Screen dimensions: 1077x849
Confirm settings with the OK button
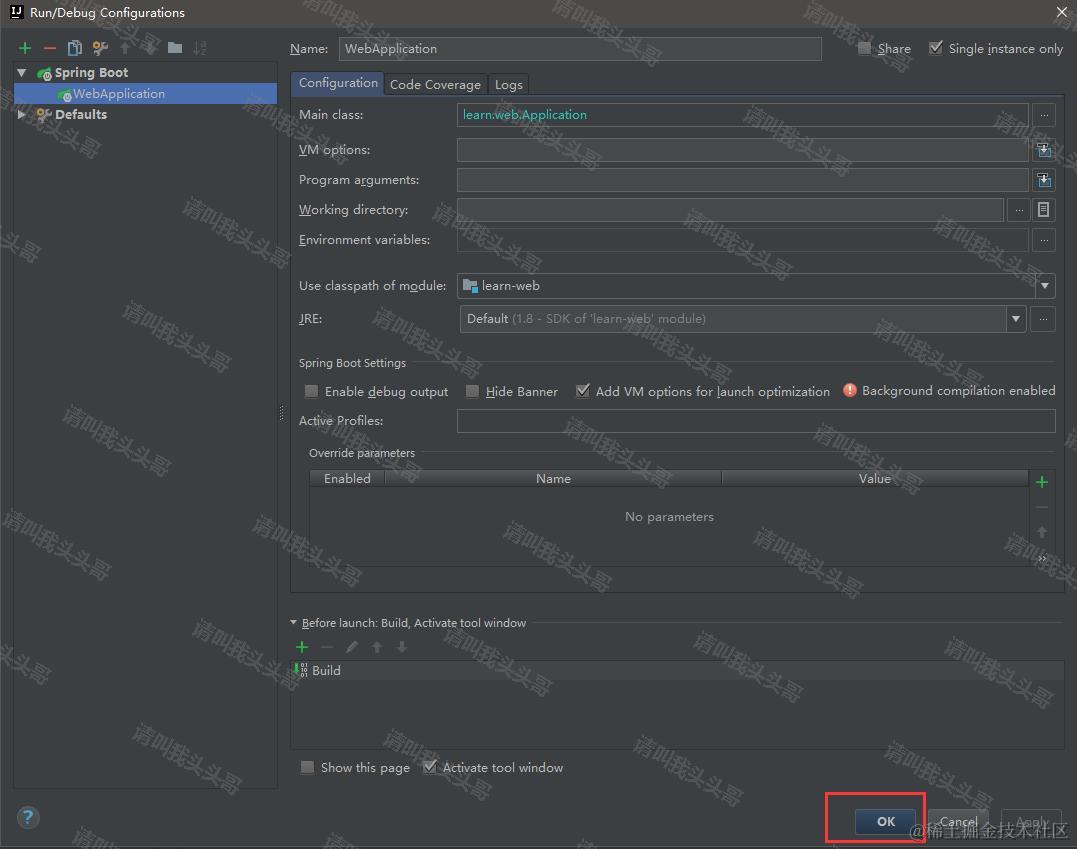[x=884, y=821]
